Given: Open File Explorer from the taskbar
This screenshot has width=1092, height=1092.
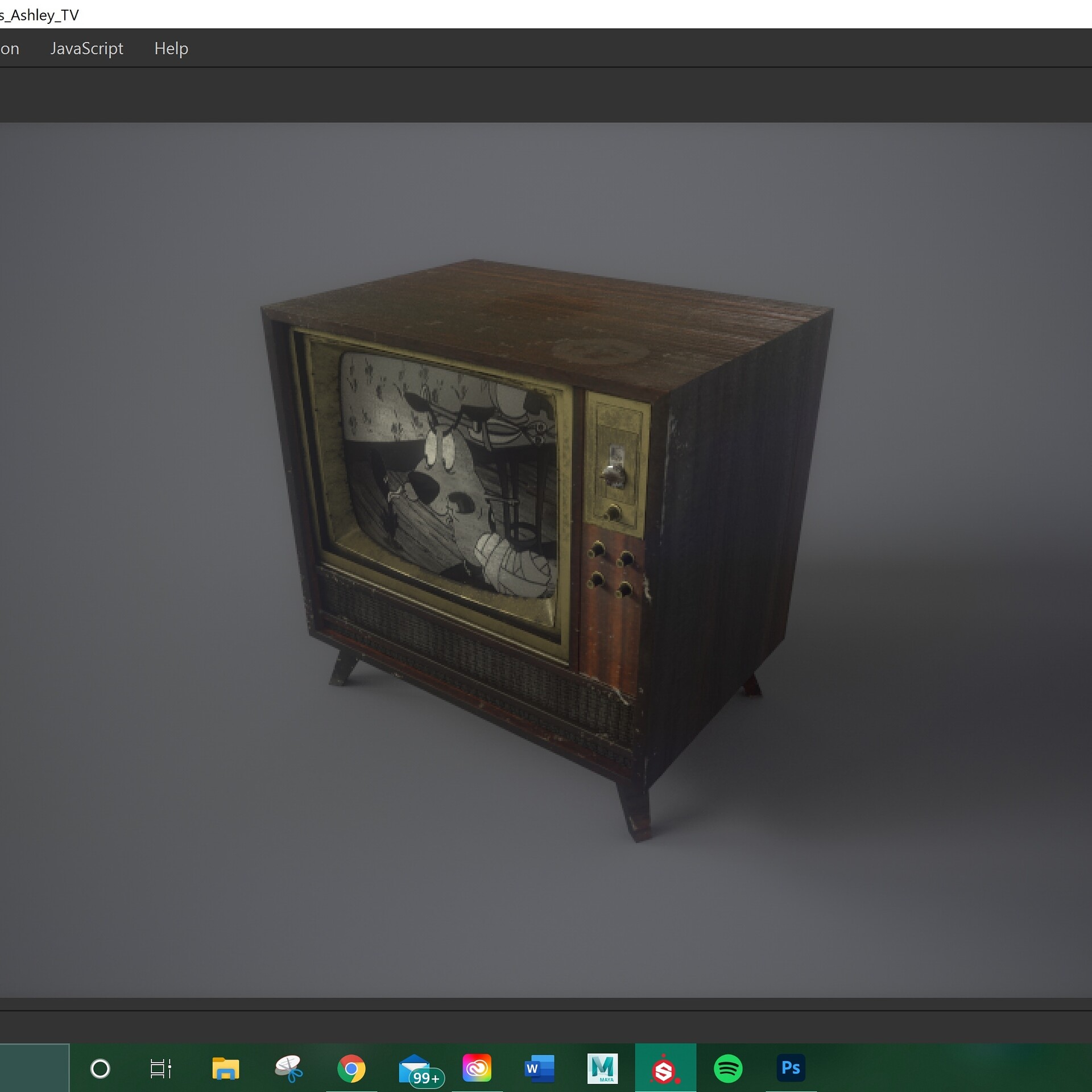Looking at the screenshot, I should click(226, 1068).
